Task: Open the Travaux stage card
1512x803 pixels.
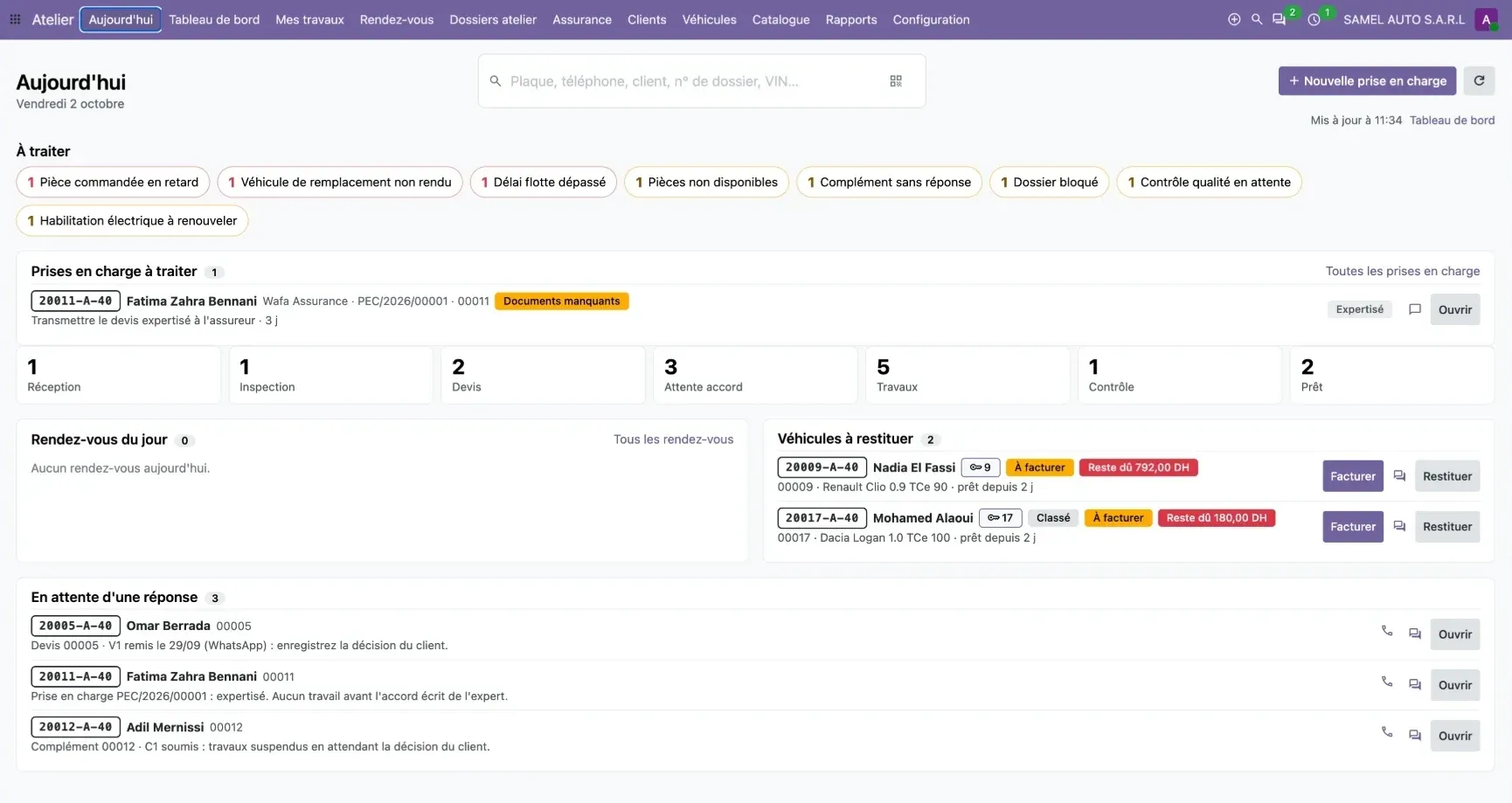Action: point(968,375)
